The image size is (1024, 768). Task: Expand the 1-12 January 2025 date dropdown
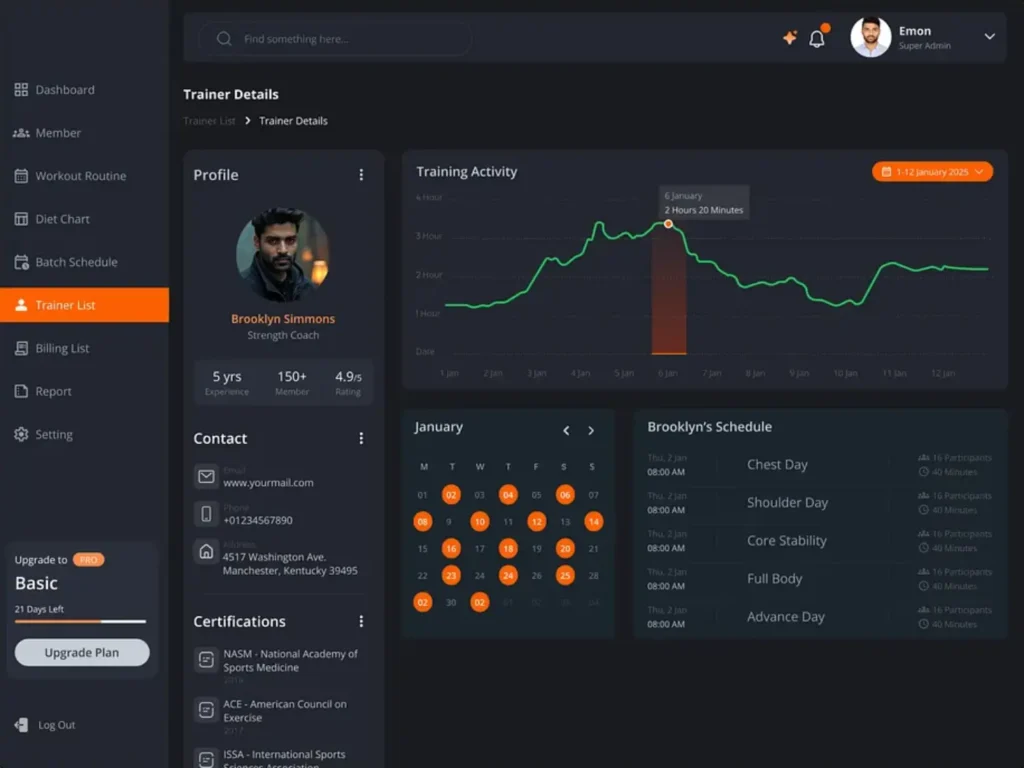pyautogui.click(x=932, y=172)
